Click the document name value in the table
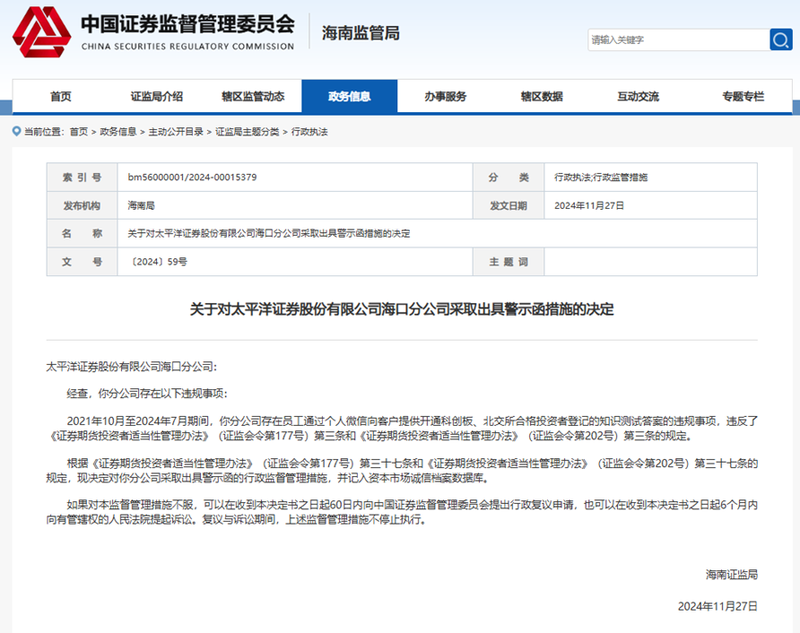 (x=269, y=234)
